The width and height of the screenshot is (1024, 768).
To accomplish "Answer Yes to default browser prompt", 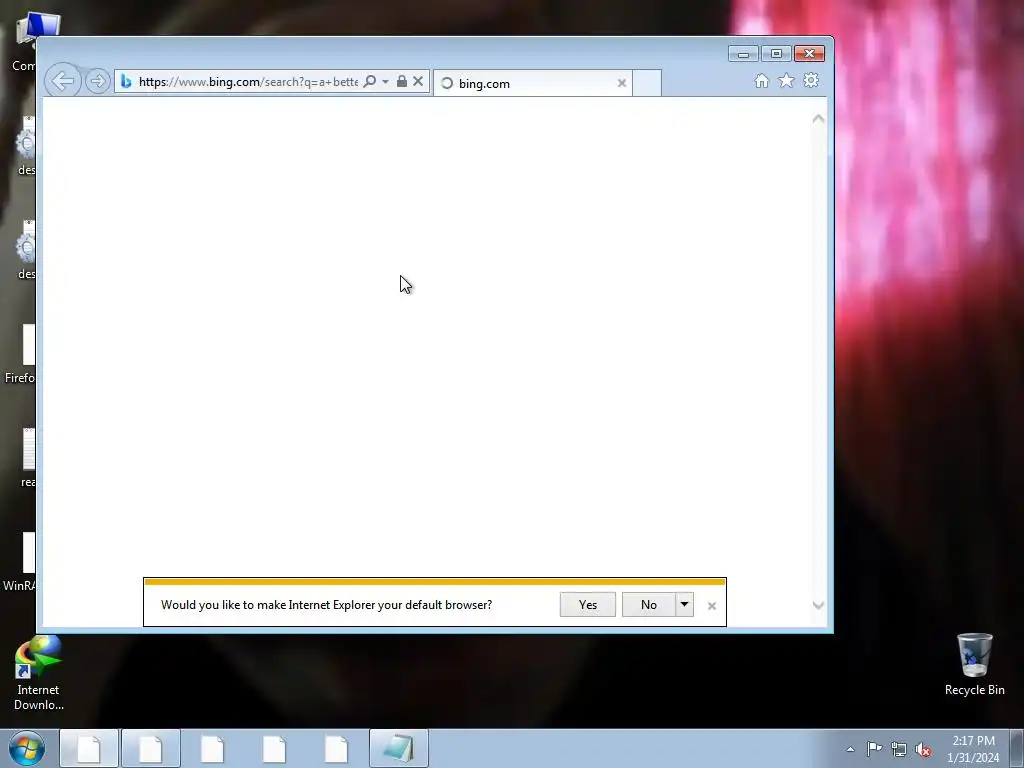I will (588, 605).
